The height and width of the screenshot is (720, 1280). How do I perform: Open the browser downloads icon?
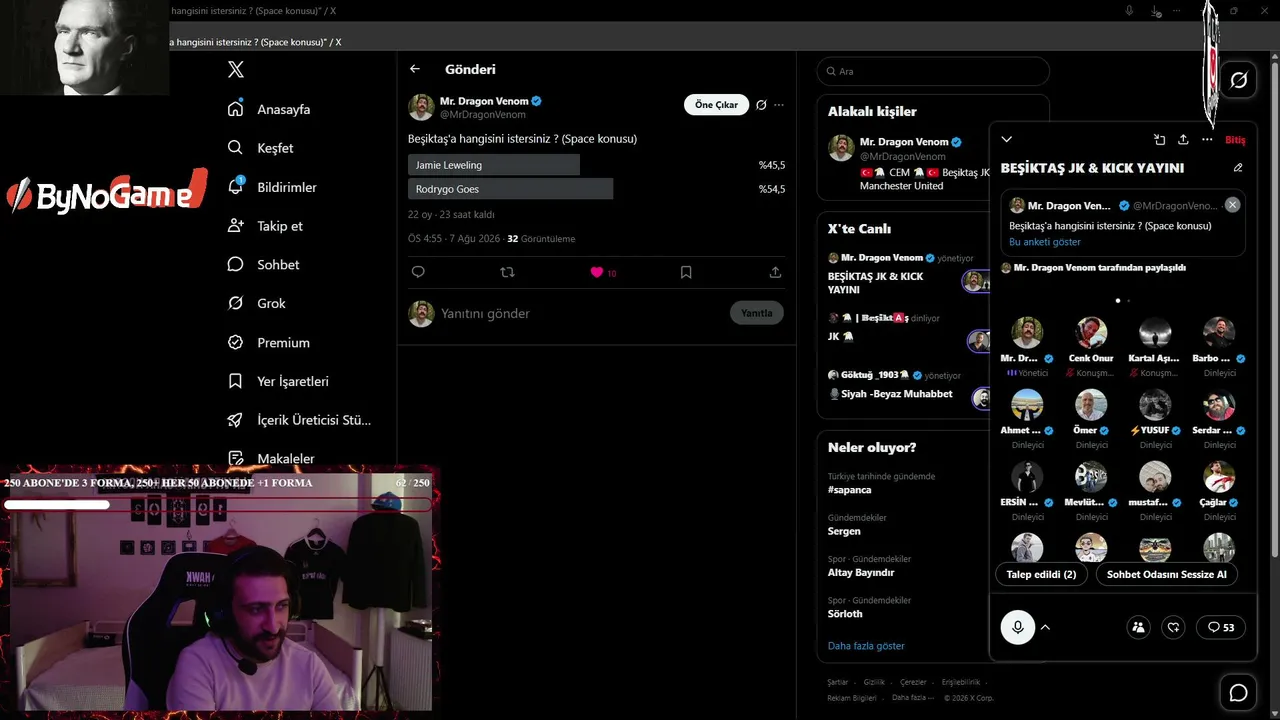(x=1156, y=11)
